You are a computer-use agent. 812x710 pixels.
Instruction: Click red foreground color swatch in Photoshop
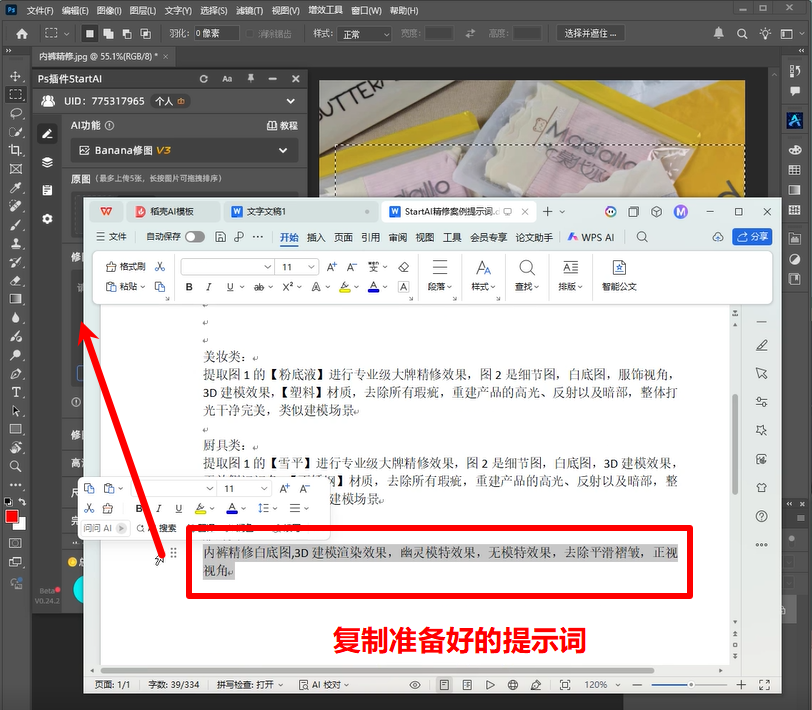[11, 516]
